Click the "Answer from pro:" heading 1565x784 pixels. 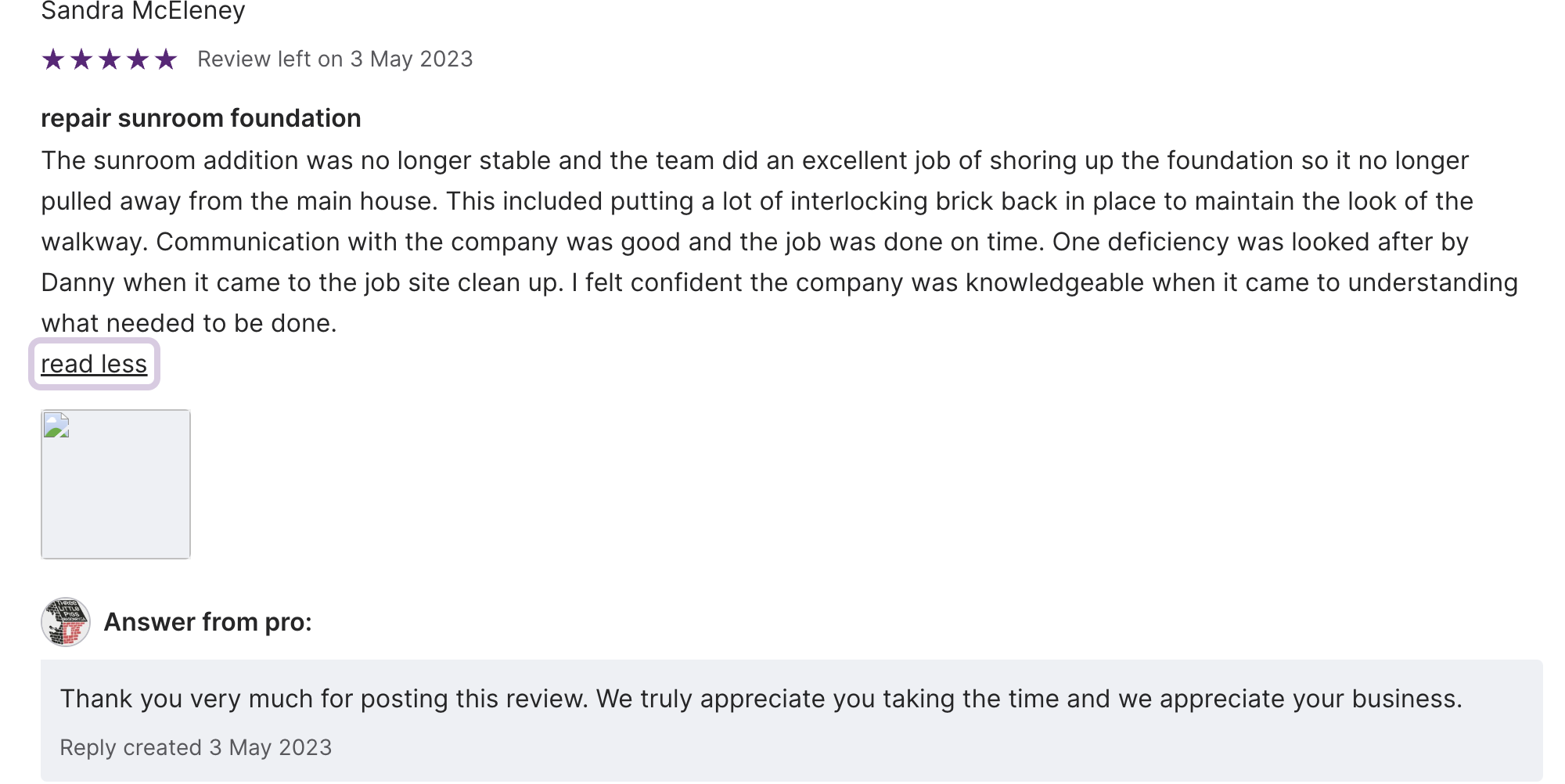[x=208, y=622]
